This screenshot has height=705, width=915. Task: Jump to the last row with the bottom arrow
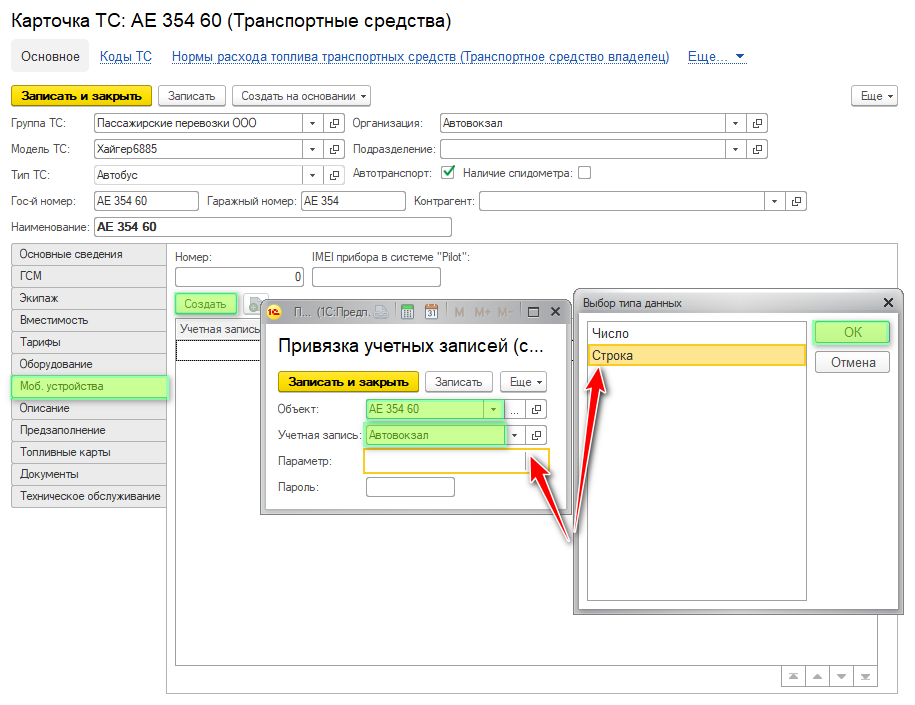(866, 677)
